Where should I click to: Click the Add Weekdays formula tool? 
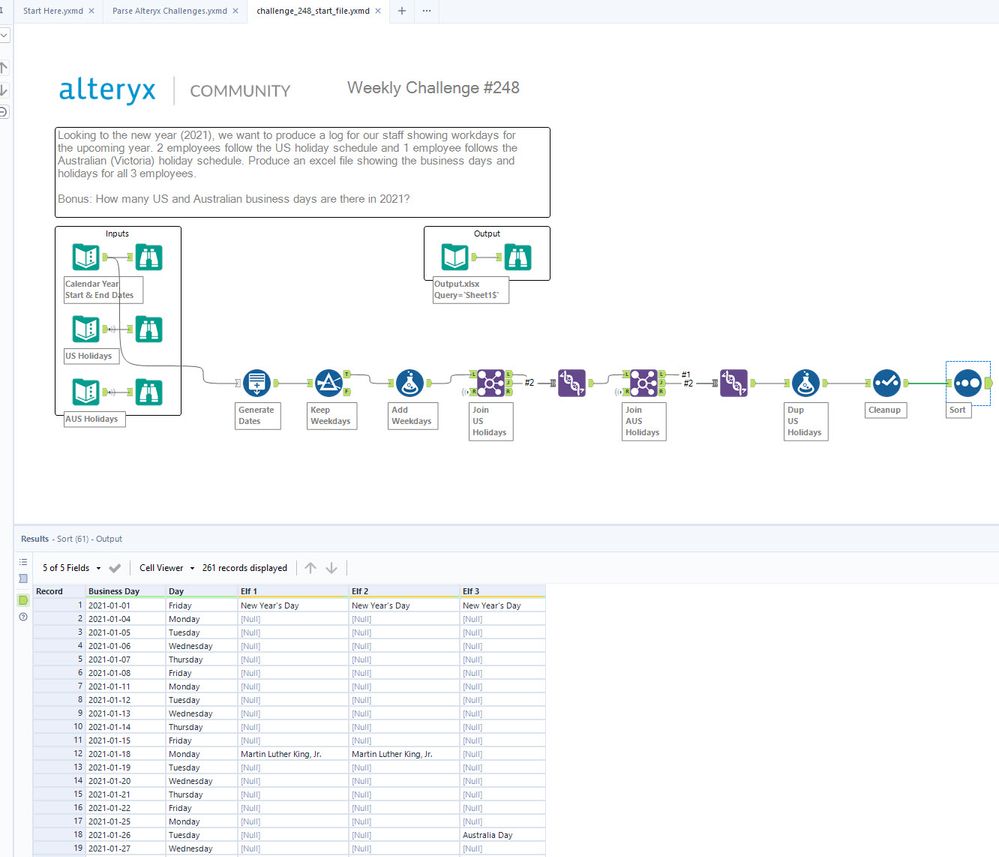click(410, 383)
